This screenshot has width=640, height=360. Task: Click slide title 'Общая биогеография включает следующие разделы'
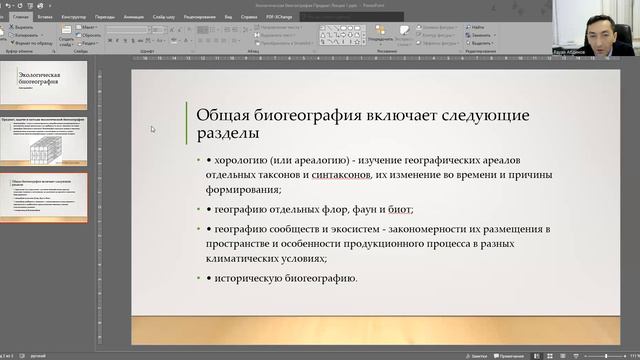[x=363, y=124]
